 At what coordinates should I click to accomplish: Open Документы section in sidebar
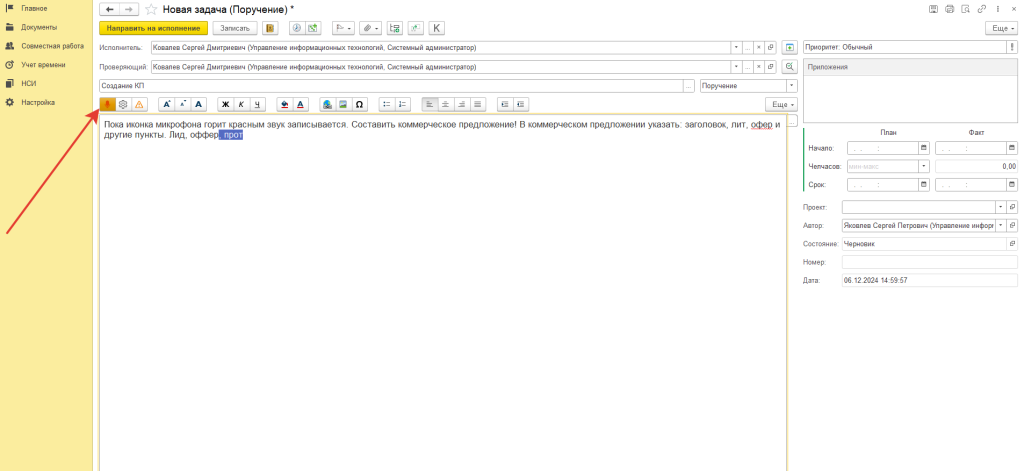pos(39,27)
